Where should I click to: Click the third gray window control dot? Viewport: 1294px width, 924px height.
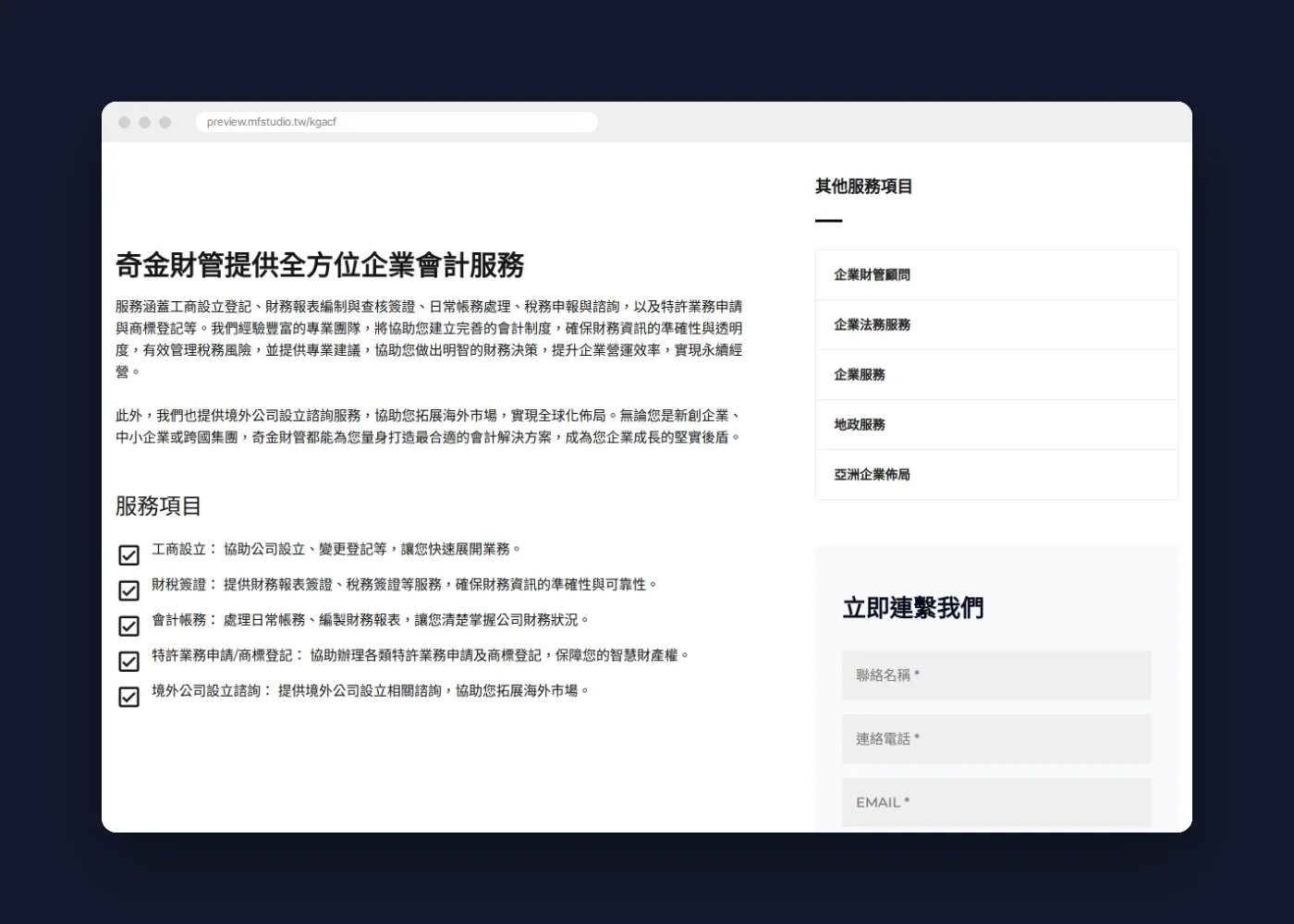coord(165,122)
